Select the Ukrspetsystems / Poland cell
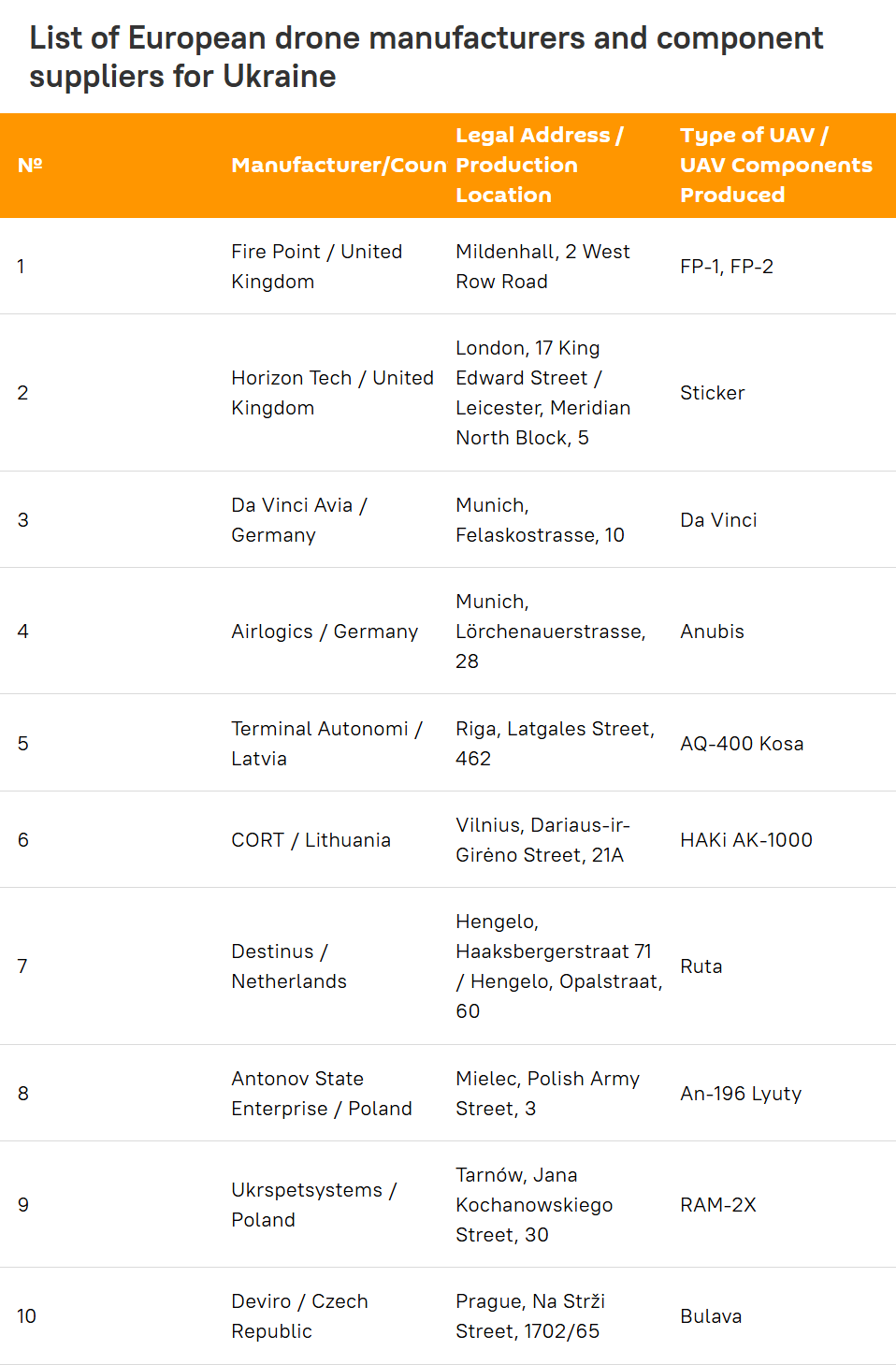Screen dimensions: 896x1365 (x=314, y=1205)
